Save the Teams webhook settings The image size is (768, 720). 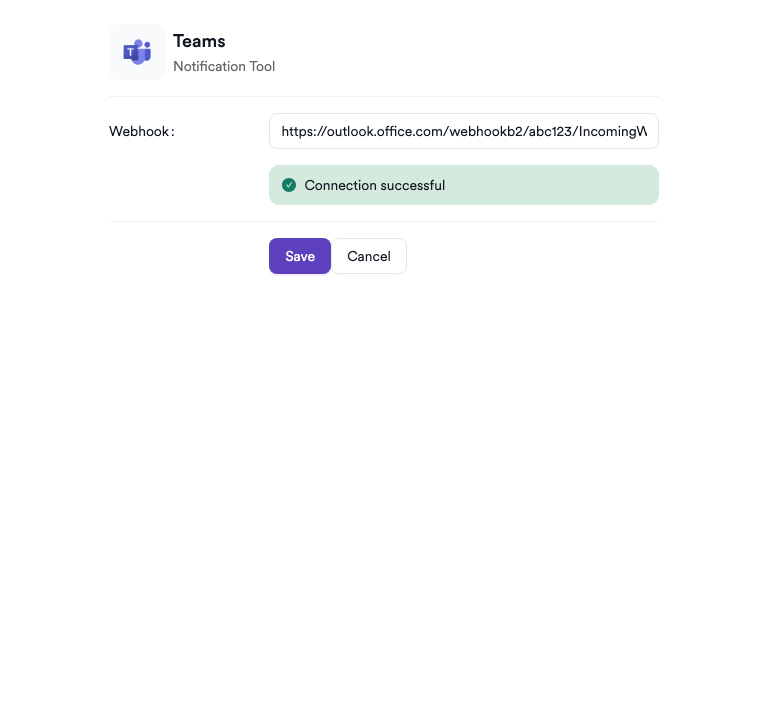pyautogui.click(x=299, y=256)
